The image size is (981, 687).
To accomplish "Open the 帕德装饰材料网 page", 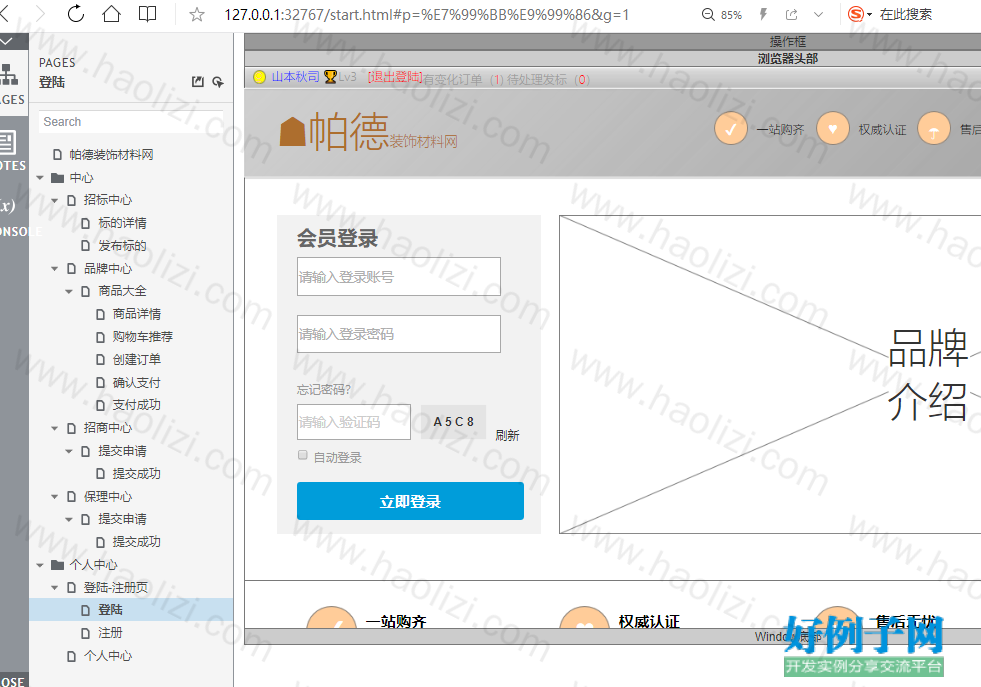I will (111, 155).
